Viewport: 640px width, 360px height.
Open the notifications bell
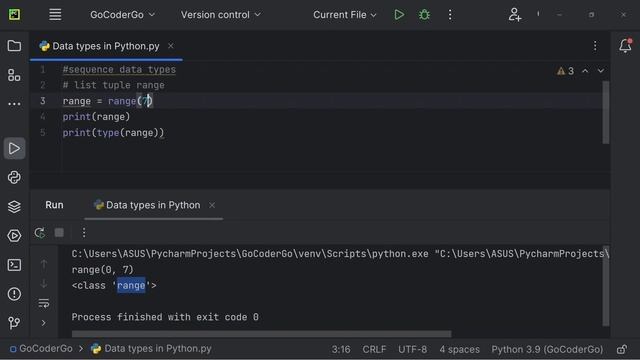coord(625,46)
